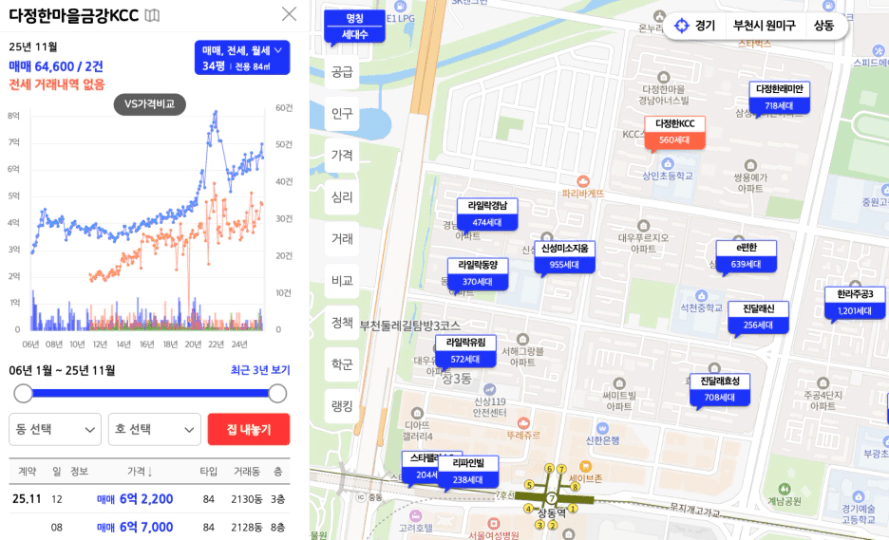The width and height of the screenshot is (889, 540).
Task: Click the 다정한KCC 560세대 red marker
Action: (675, 132)
